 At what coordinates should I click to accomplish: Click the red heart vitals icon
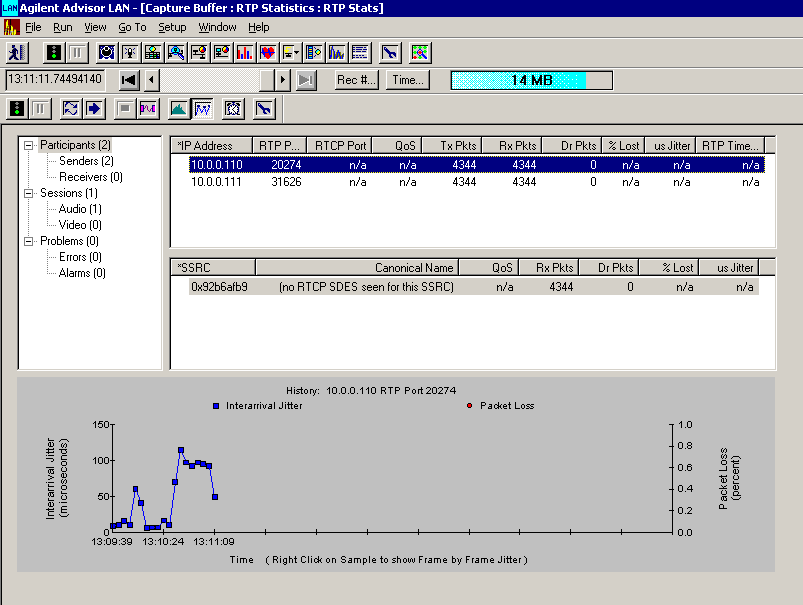(268, 52)
